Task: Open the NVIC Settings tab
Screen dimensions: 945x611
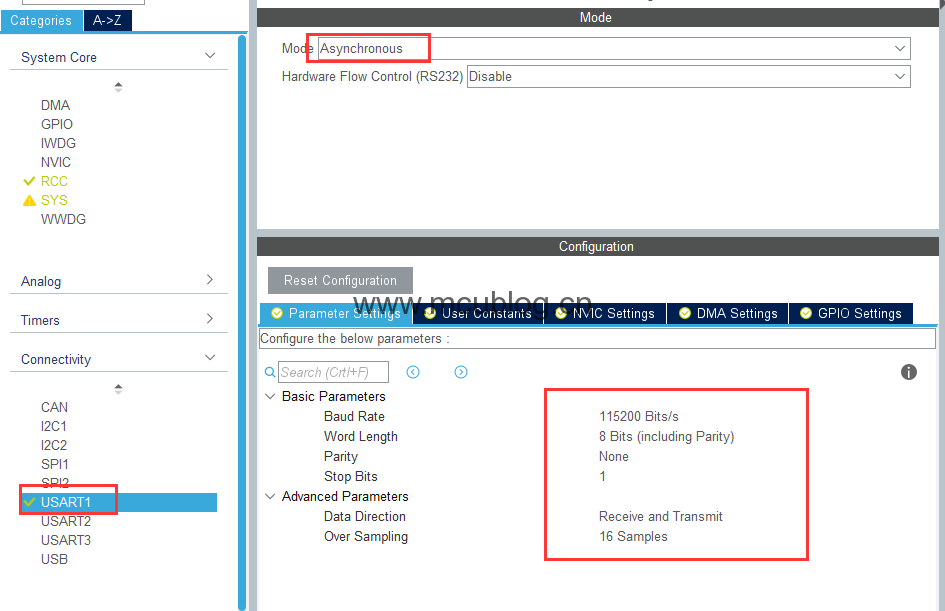Action: coord(605,313)
